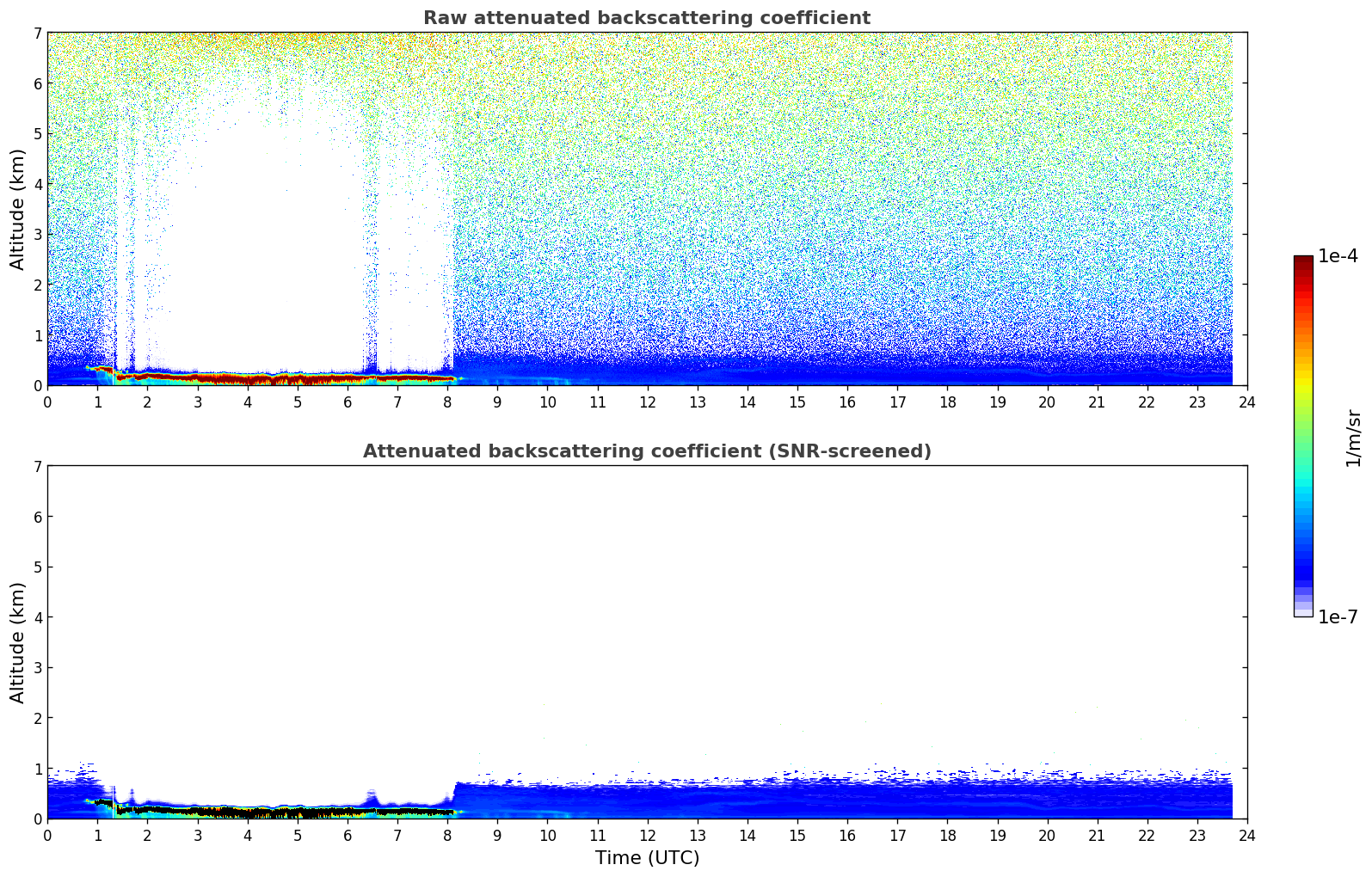Click tick label '18' on top time axis
The width and height of the screenshot is (1372, 877).
[947, 402]
